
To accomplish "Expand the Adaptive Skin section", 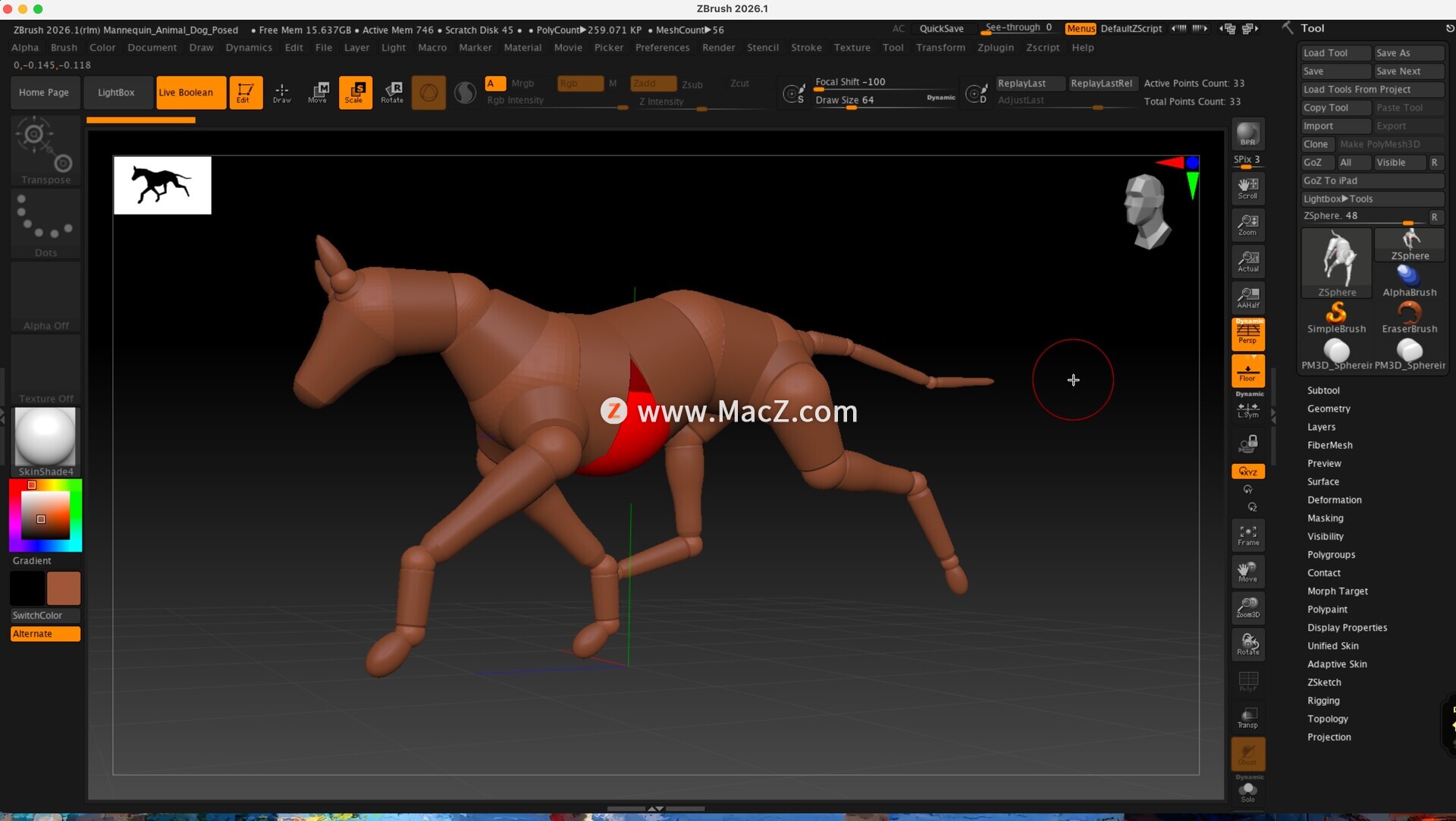I will coord(1337,664).
